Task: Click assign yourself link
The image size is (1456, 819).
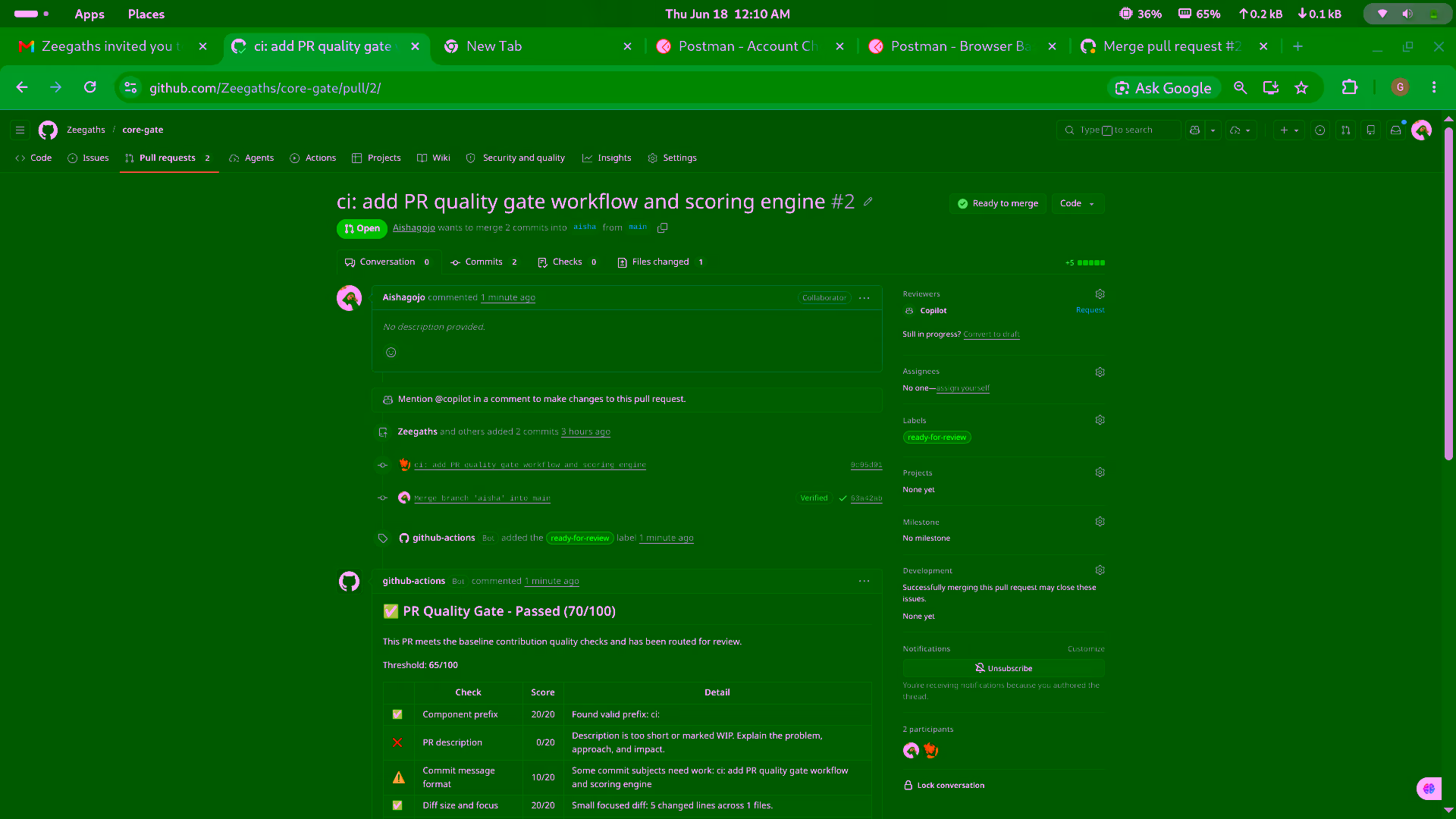Action: (x=962, y=388)
